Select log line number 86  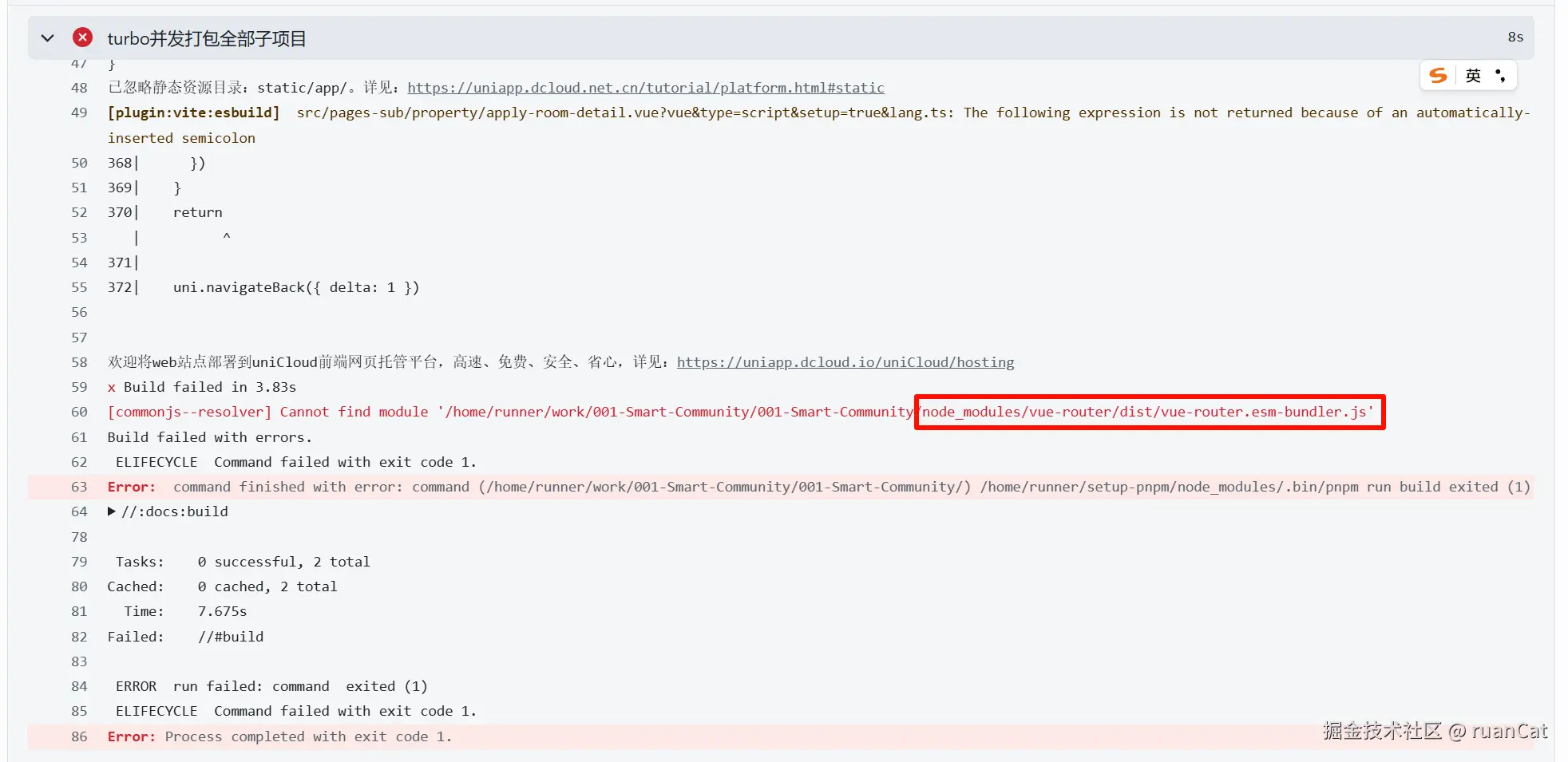point(79,736)
